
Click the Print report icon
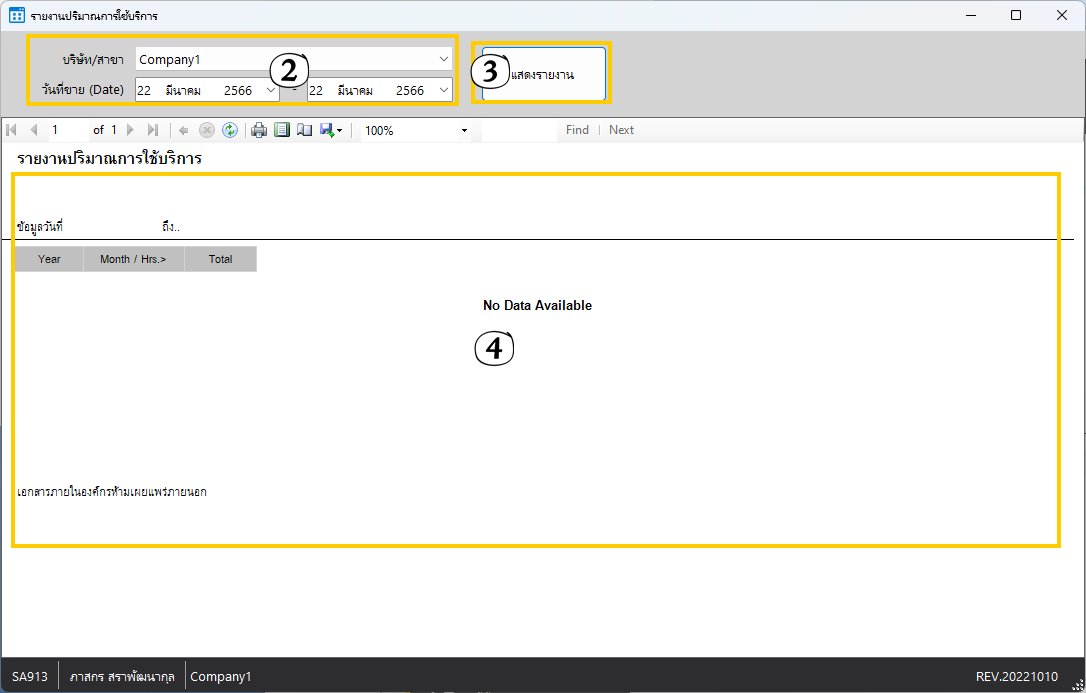pyautogui.click(x=259, y=130)
